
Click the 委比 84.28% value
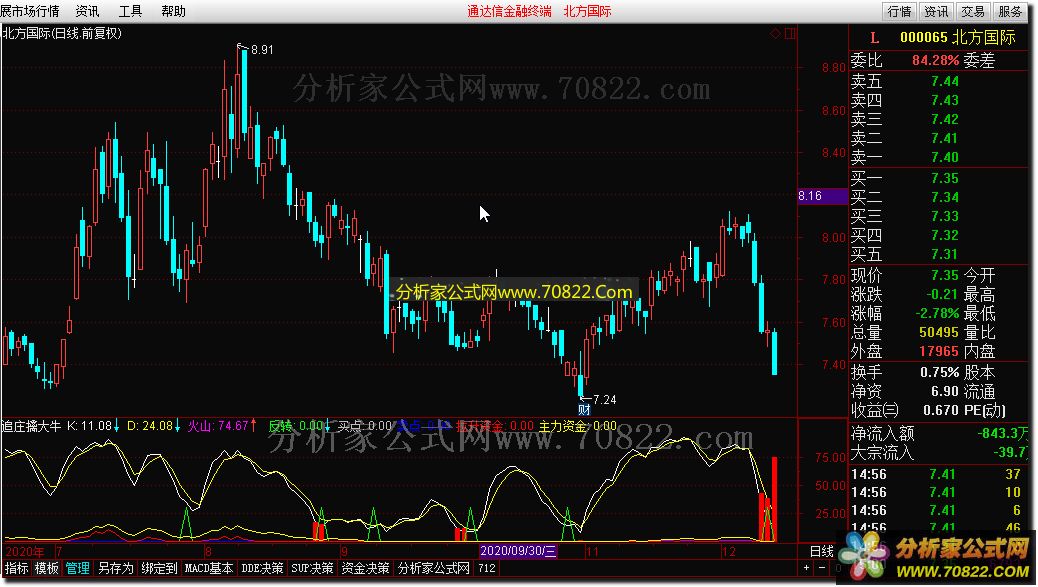(x=935, y=60)
